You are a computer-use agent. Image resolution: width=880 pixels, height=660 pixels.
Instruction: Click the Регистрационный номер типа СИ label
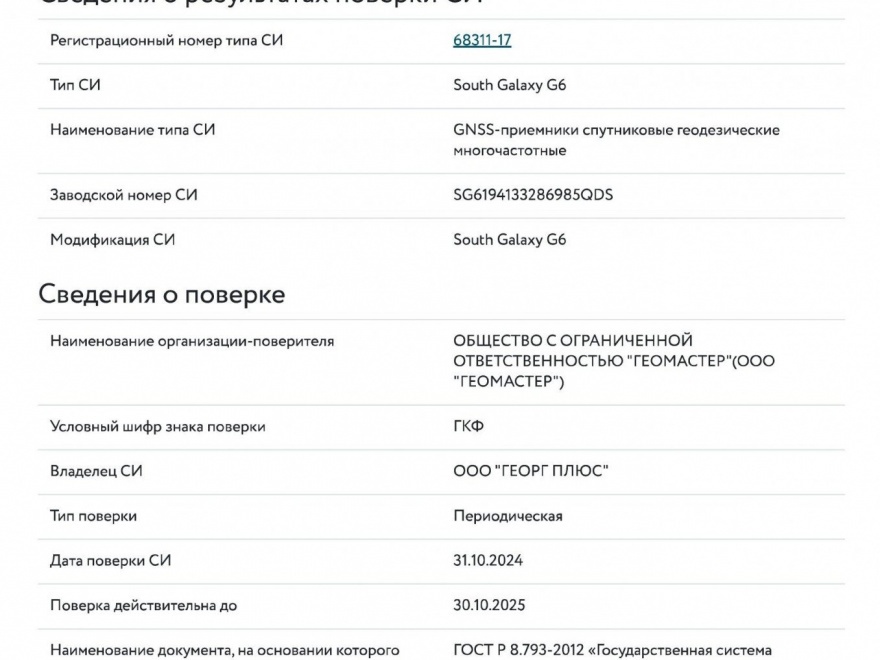click(166, 40)
